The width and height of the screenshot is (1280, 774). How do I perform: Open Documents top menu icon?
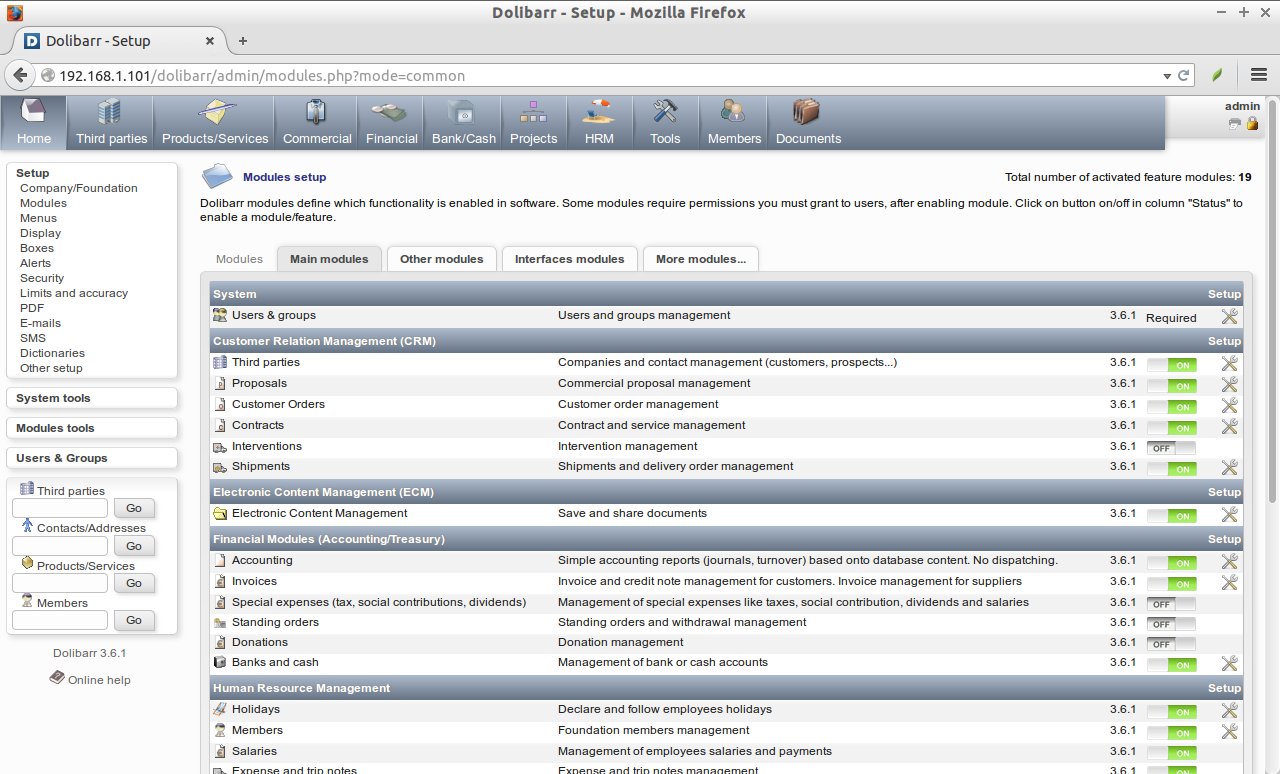808,112
